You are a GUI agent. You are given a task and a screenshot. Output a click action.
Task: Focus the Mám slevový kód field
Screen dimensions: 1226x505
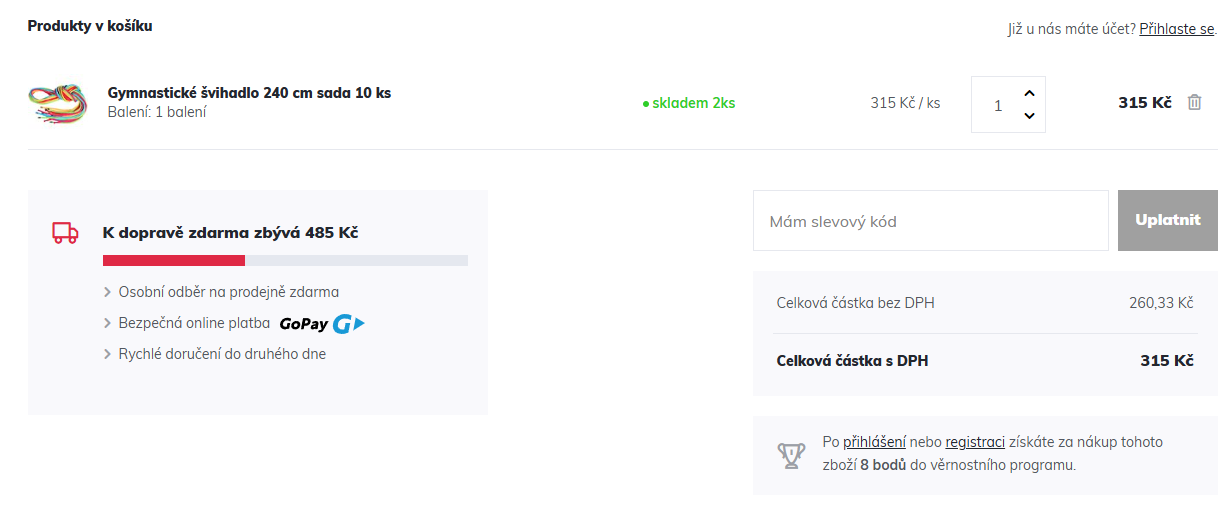click(930, 221)
